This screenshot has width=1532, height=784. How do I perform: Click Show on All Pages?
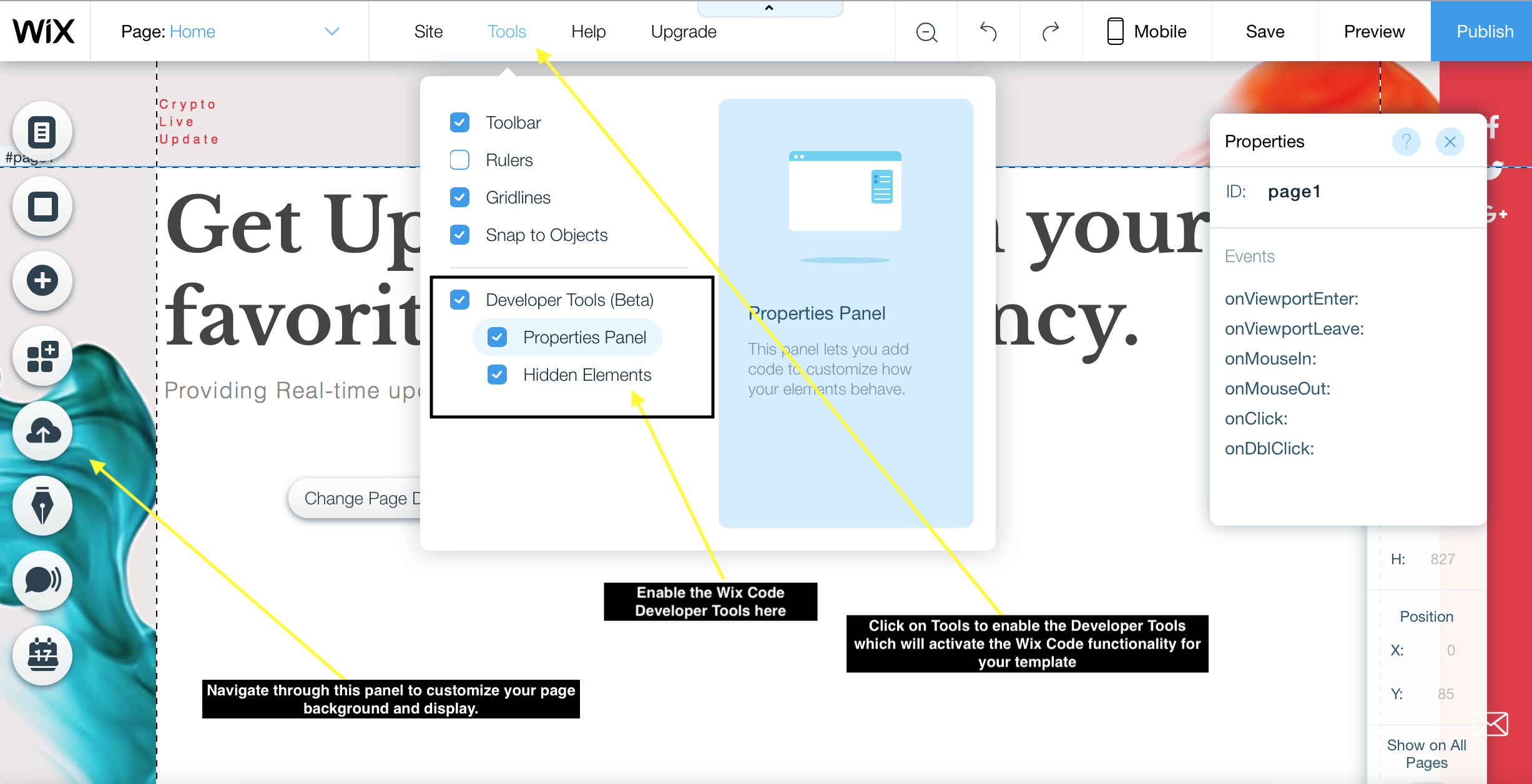1426,753
